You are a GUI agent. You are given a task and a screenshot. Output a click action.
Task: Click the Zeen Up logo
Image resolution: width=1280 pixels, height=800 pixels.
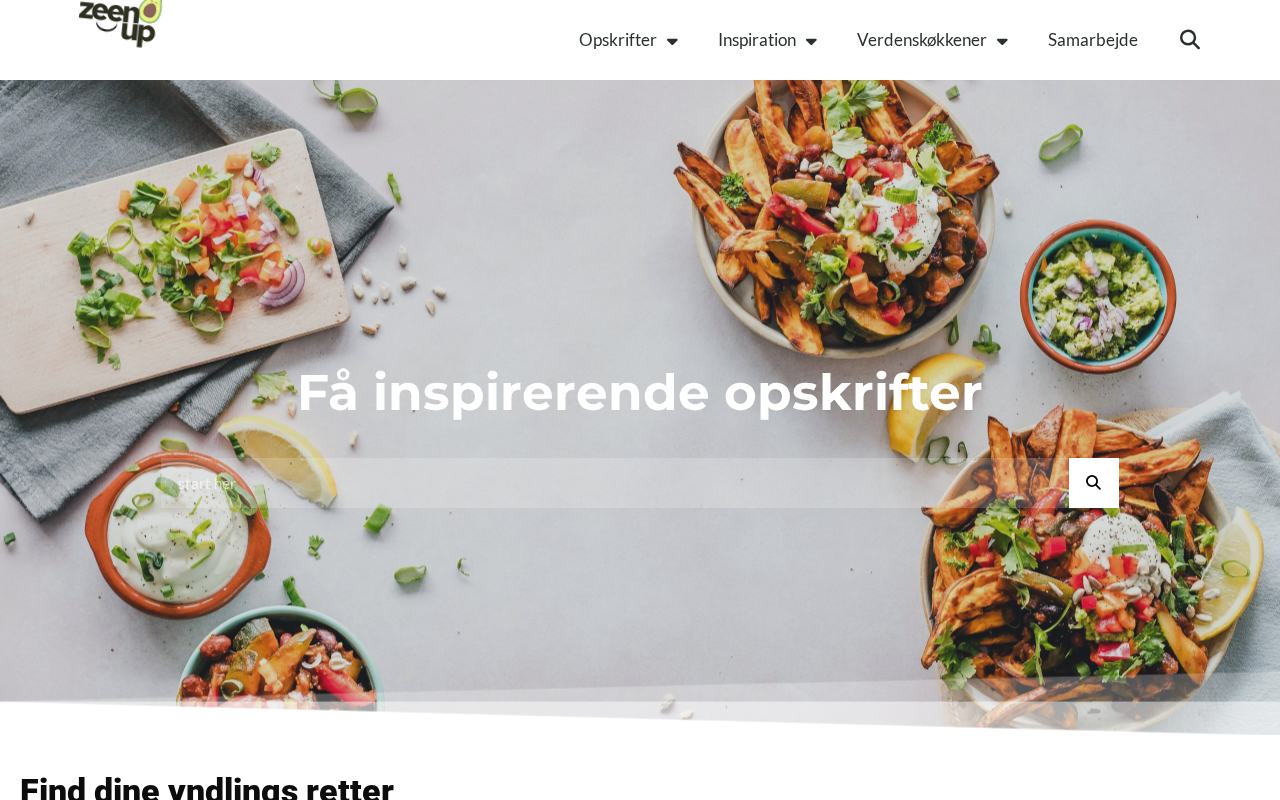pos(120,24)
